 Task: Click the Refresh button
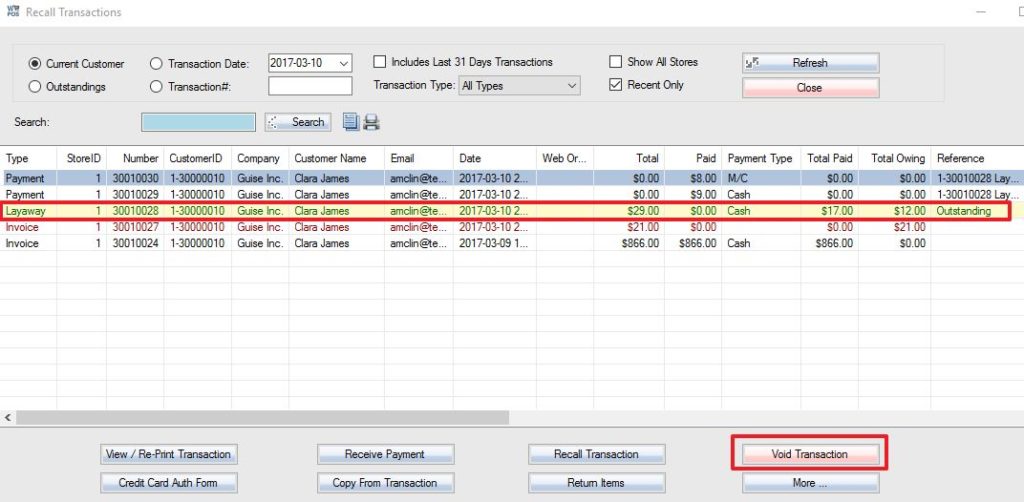coord(810,63)
